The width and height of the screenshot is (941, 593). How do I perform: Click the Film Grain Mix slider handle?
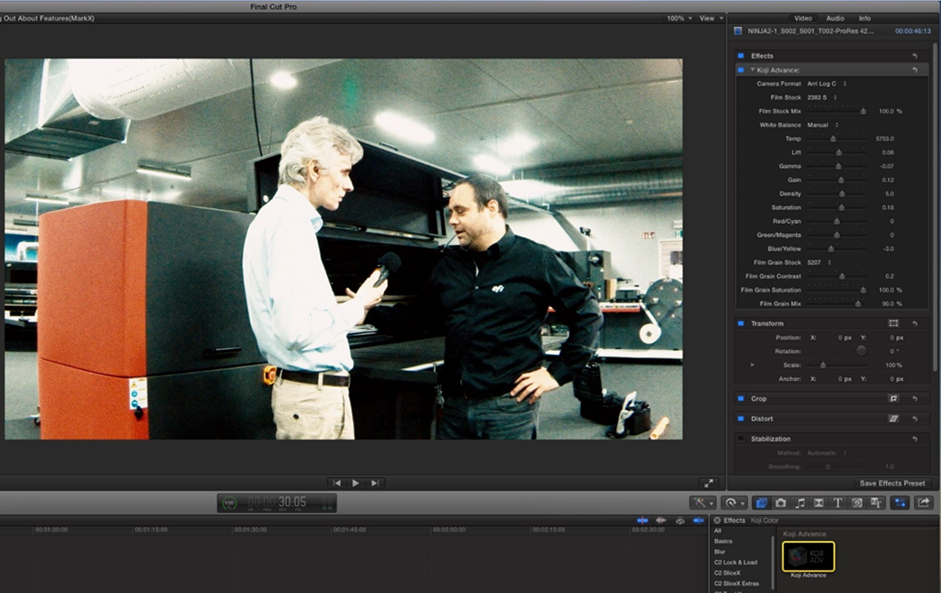(x=858, y=304)
